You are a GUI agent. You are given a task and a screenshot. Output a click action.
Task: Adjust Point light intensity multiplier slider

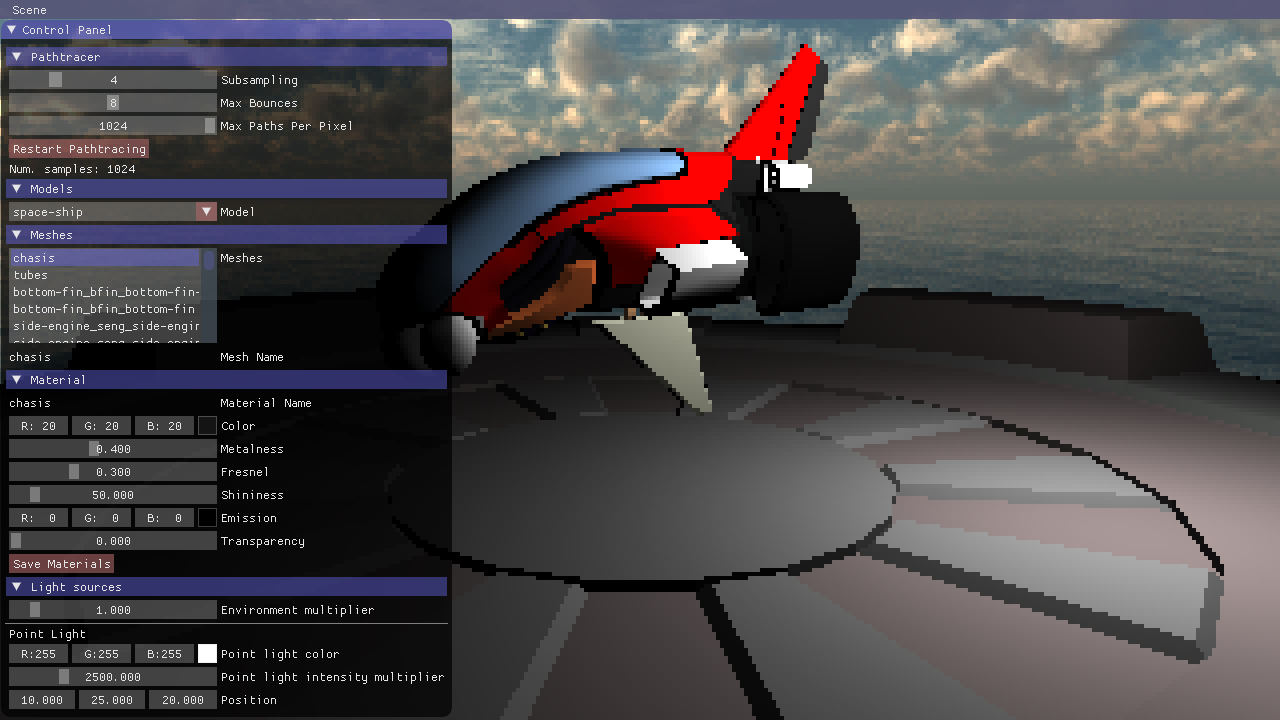[113, 677]
